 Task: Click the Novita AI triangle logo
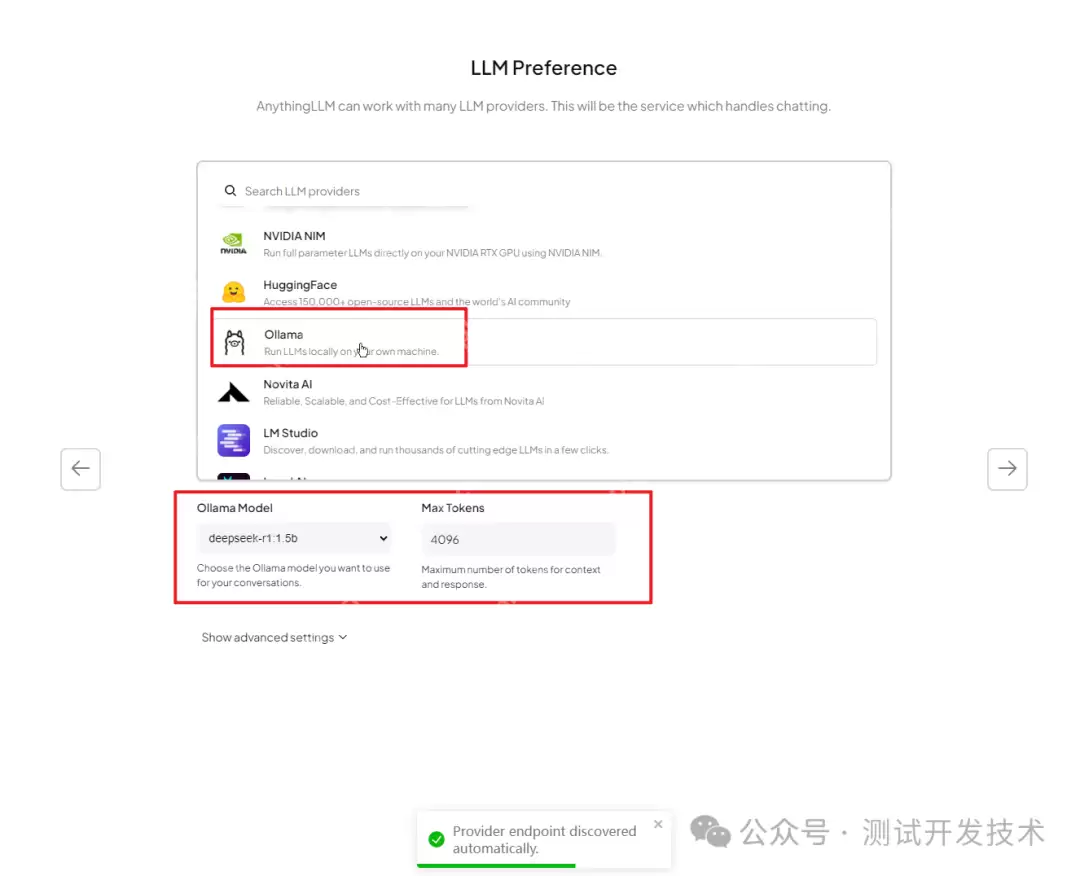(232, 391)
